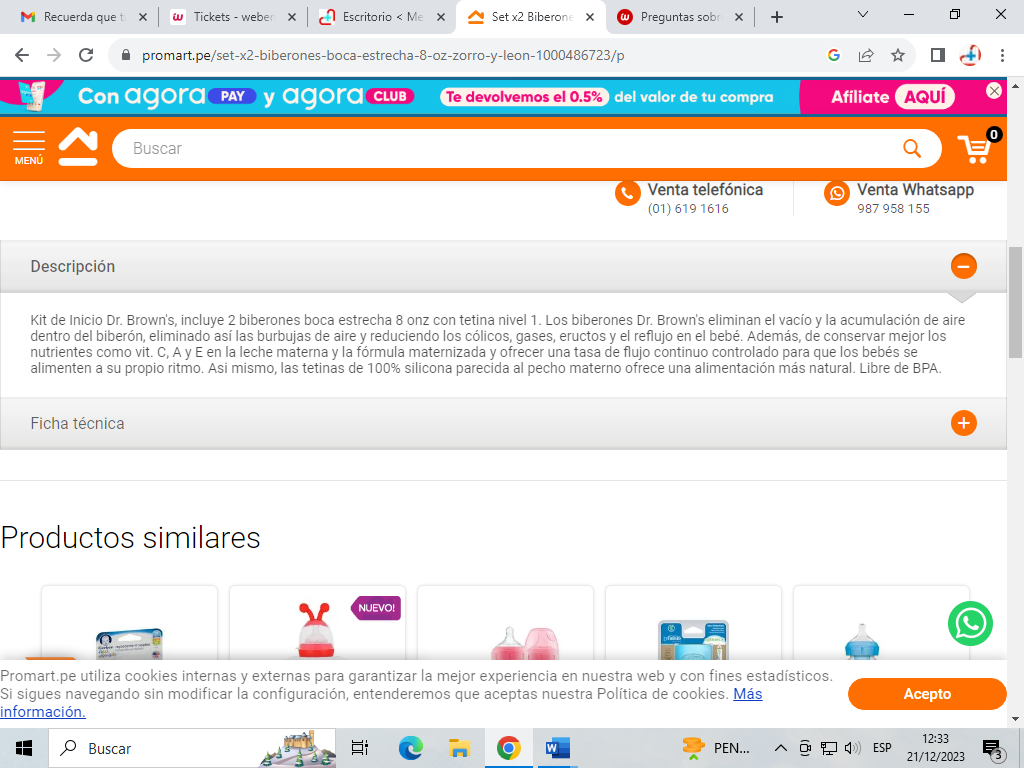
Task: Open Windows Start menu
Action: point(24,748)
